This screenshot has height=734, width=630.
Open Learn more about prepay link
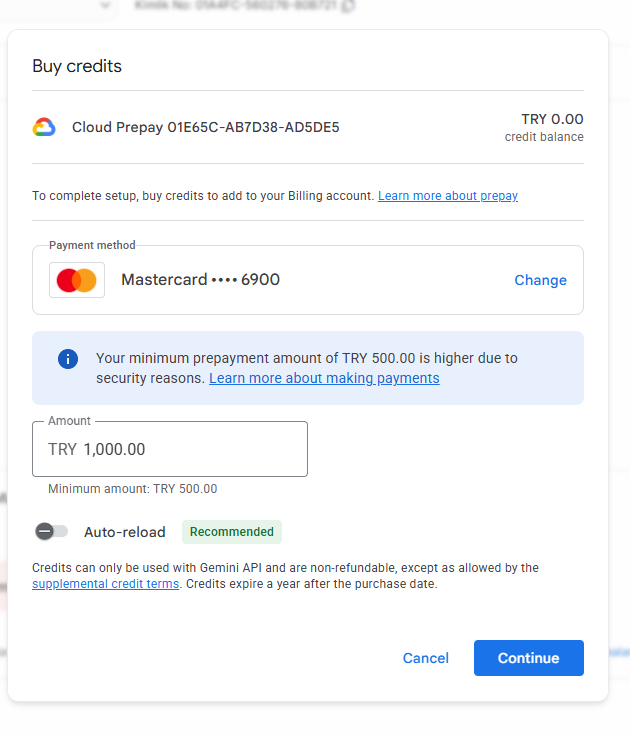[x=447, y=196]
